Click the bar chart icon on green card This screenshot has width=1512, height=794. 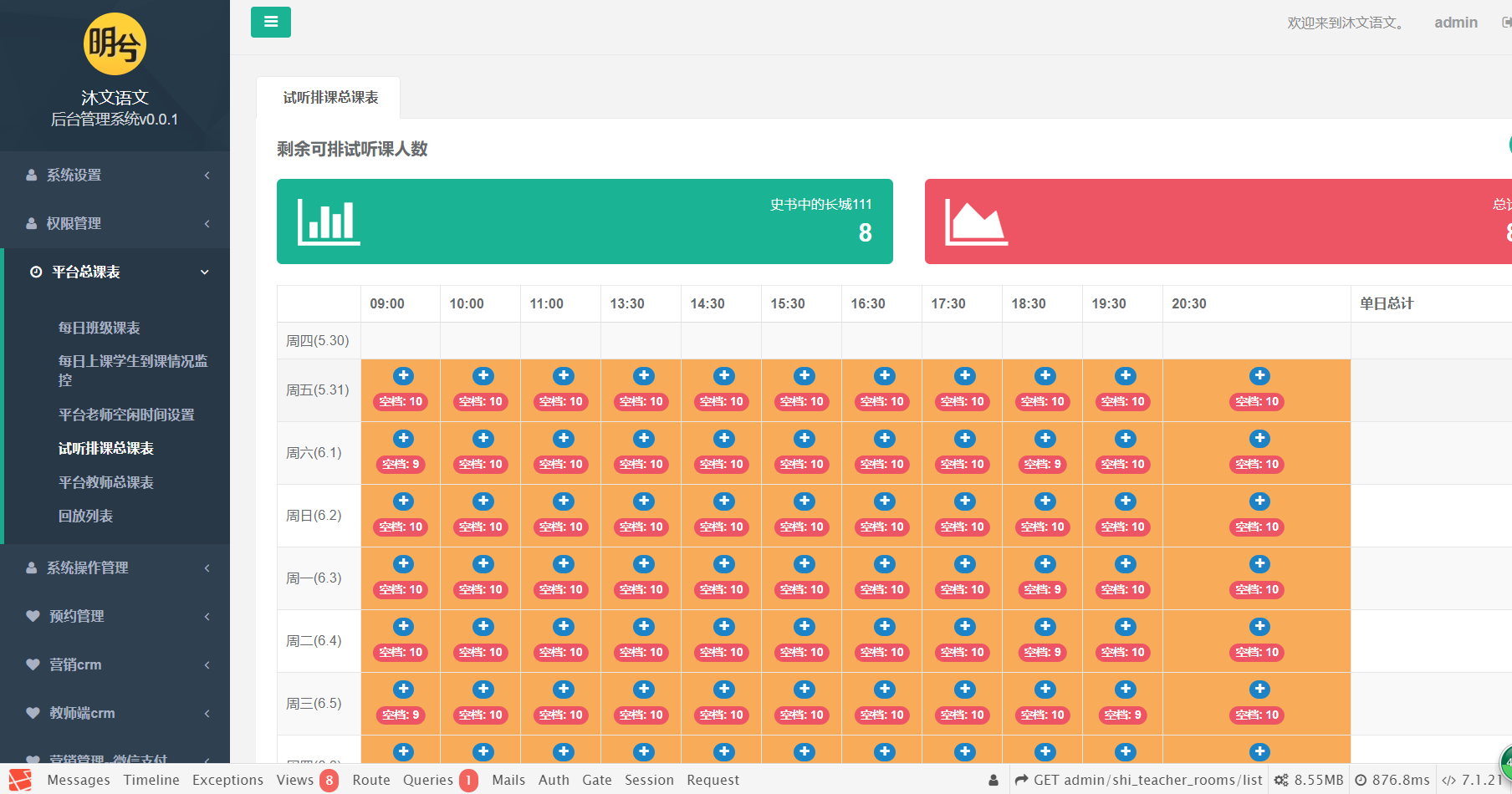pos(329,221)
